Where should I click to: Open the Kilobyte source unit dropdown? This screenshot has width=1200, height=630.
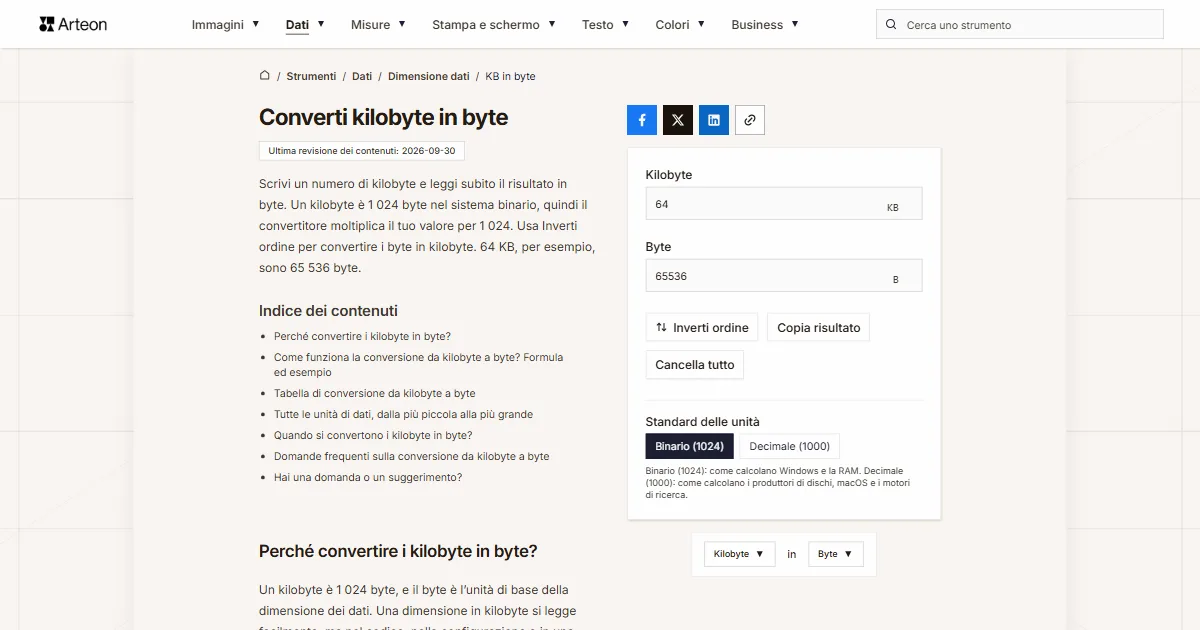coord(739,554)
